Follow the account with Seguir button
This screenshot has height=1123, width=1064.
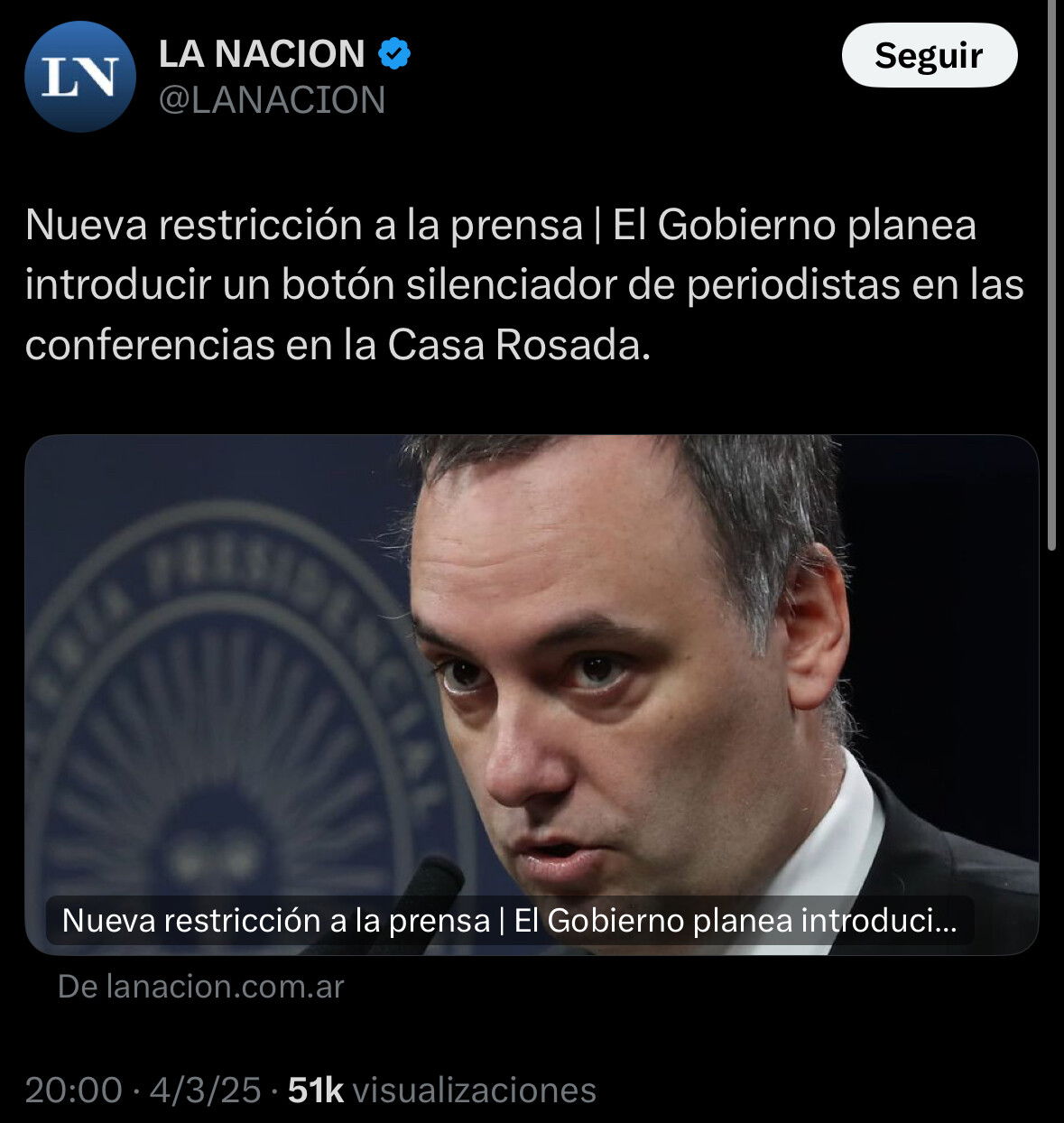point(930,55)
